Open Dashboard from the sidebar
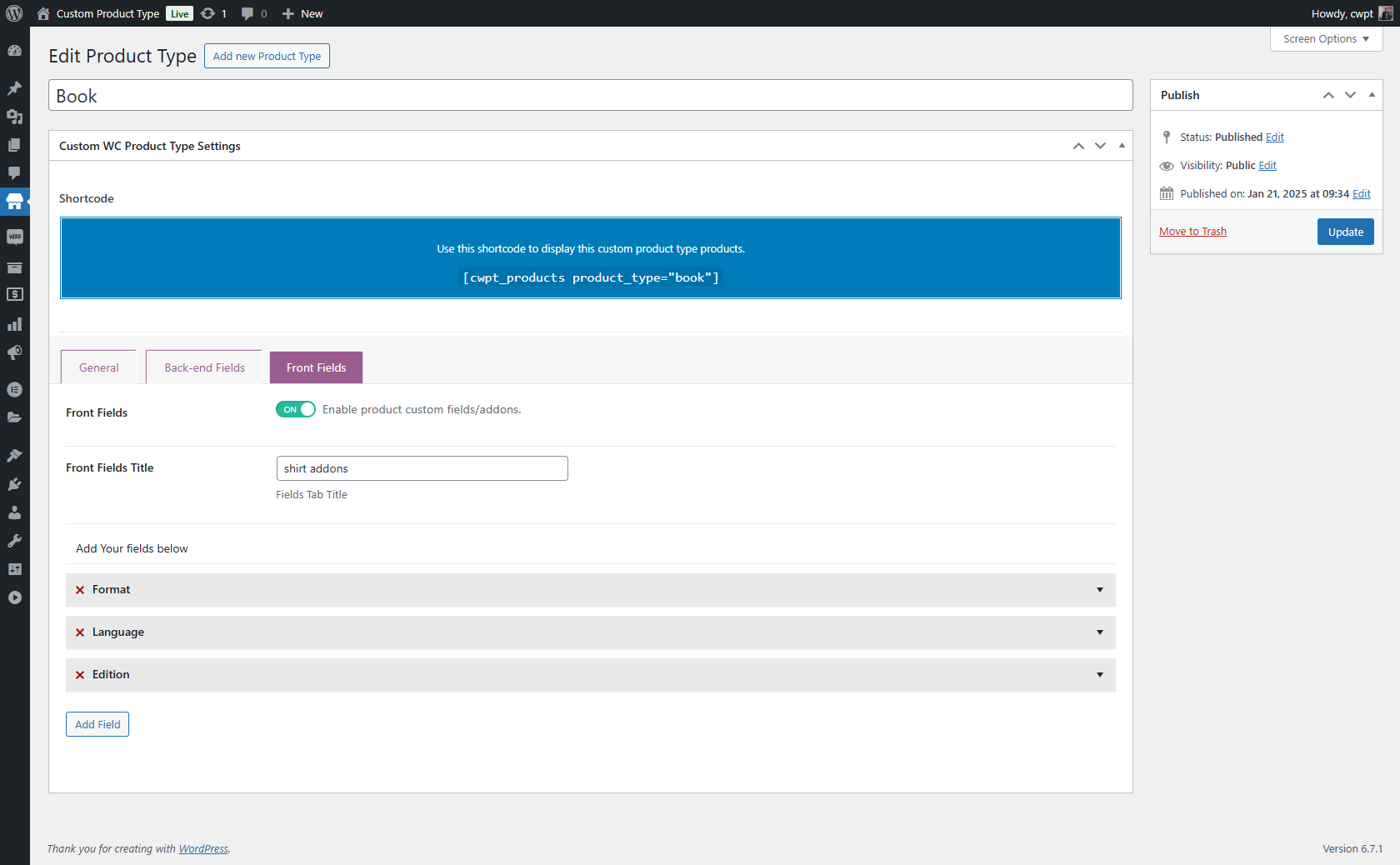 15,51
